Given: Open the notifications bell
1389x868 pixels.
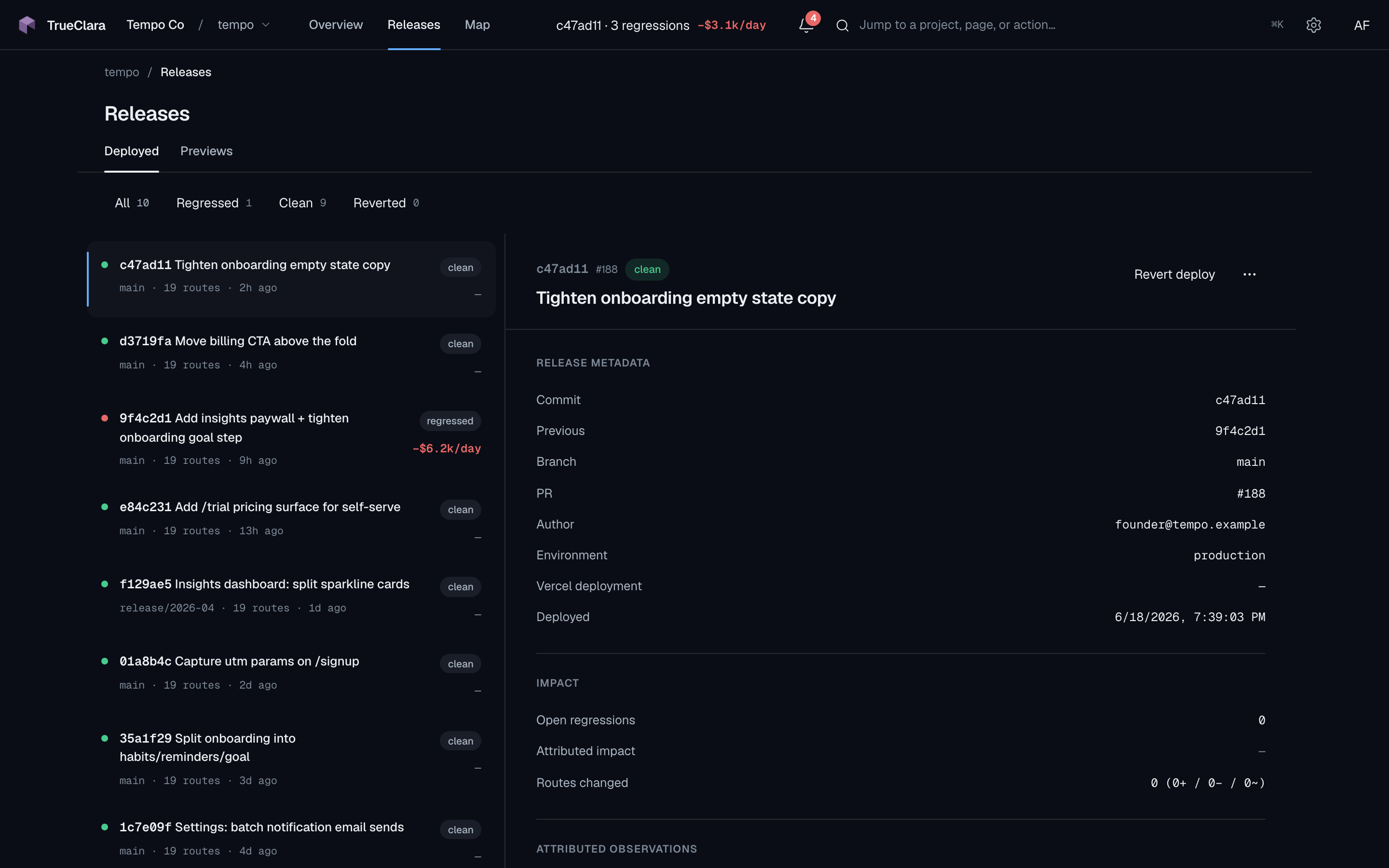Looking at the screenshot, I should coord(806,25).
